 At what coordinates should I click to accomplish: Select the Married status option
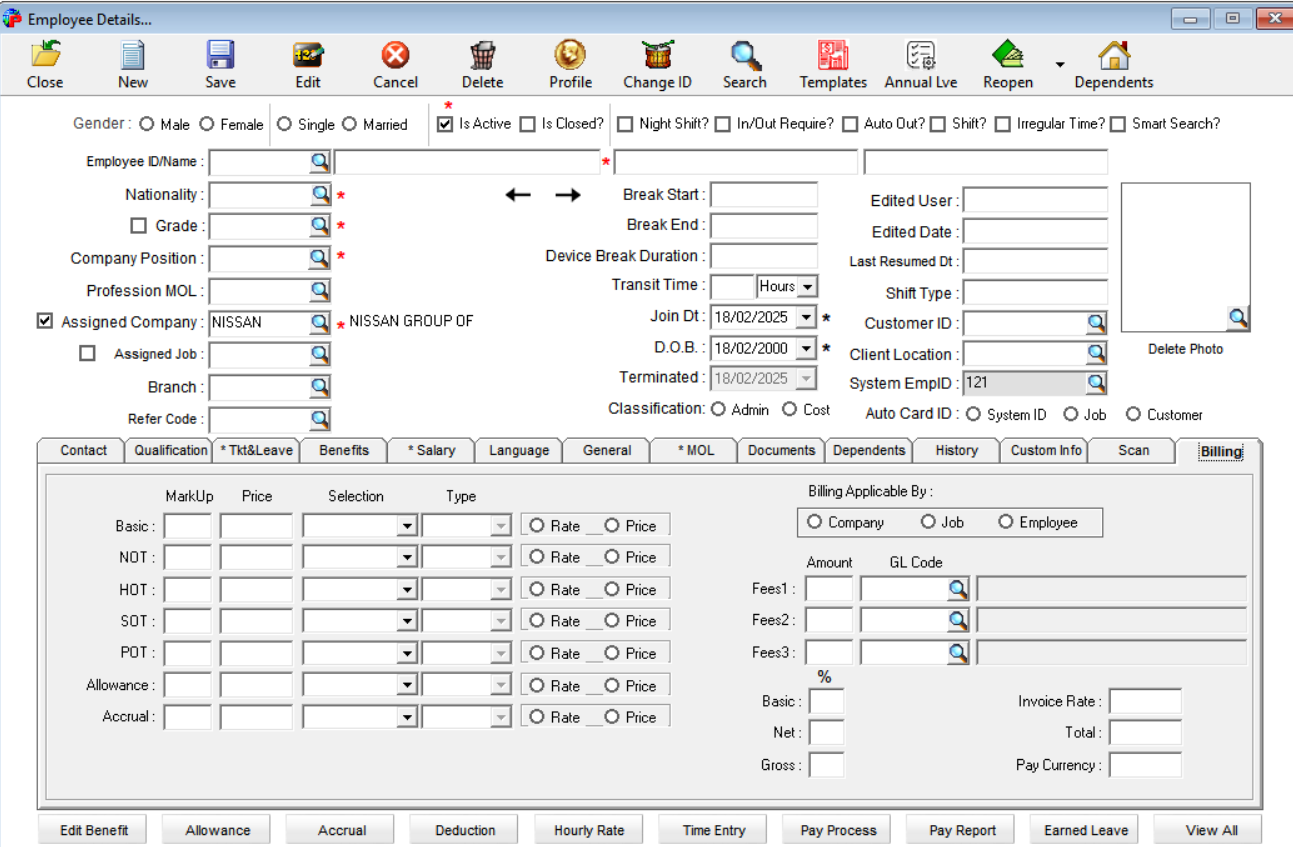(x=349, y=124)
